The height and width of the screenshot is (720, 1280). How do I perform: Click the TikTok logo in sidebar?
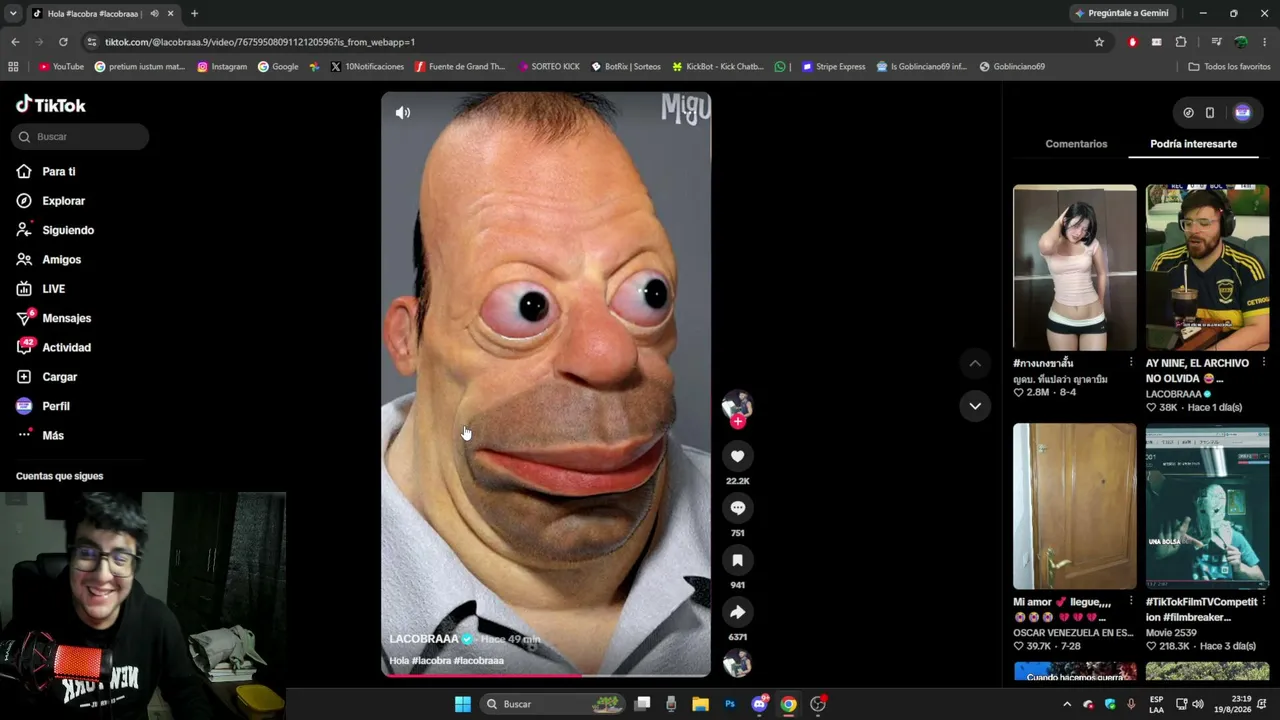(x=51, y=105)
